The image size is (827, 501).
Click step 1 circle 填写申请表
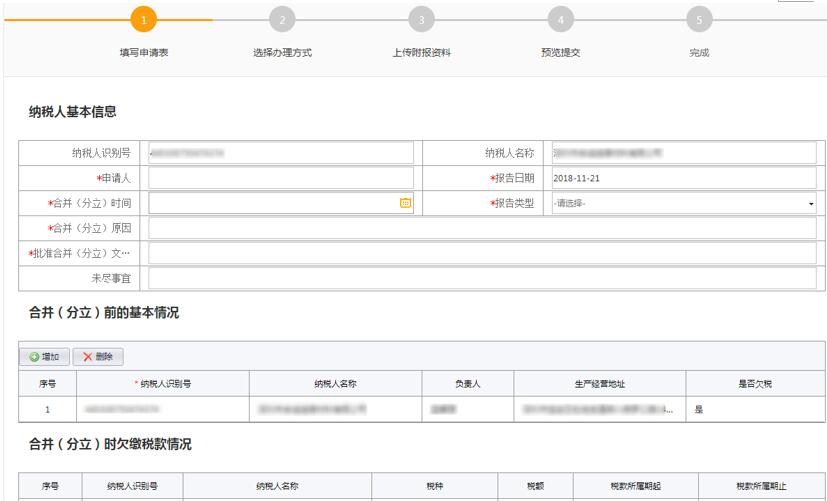(143, 20)
